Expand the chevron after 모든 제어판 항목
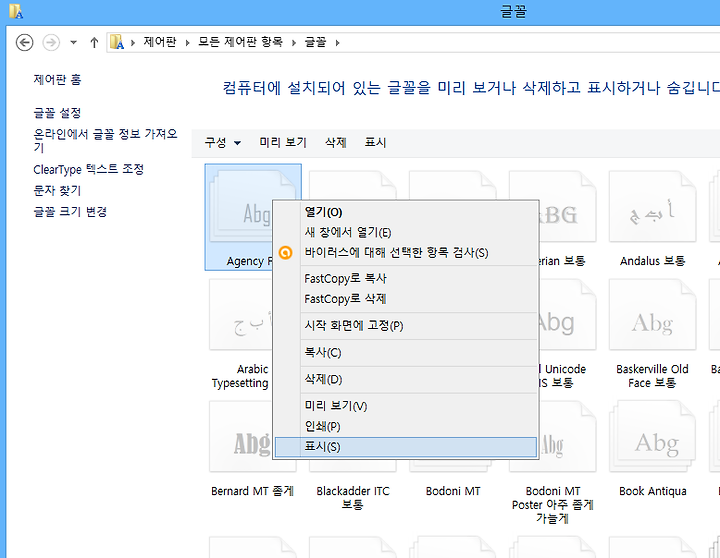The image size is (720, 558). coord(294,43)
